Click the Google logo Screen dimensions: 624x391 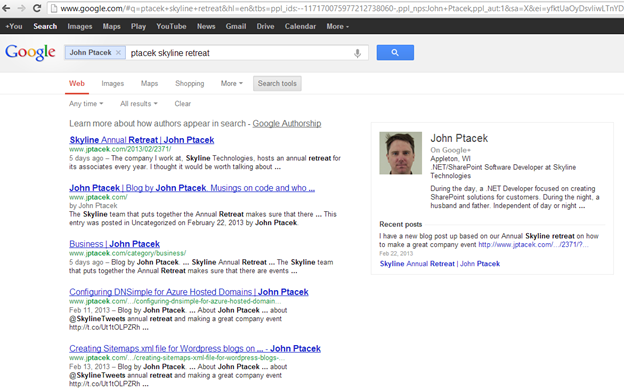click(x=30, y=53)
